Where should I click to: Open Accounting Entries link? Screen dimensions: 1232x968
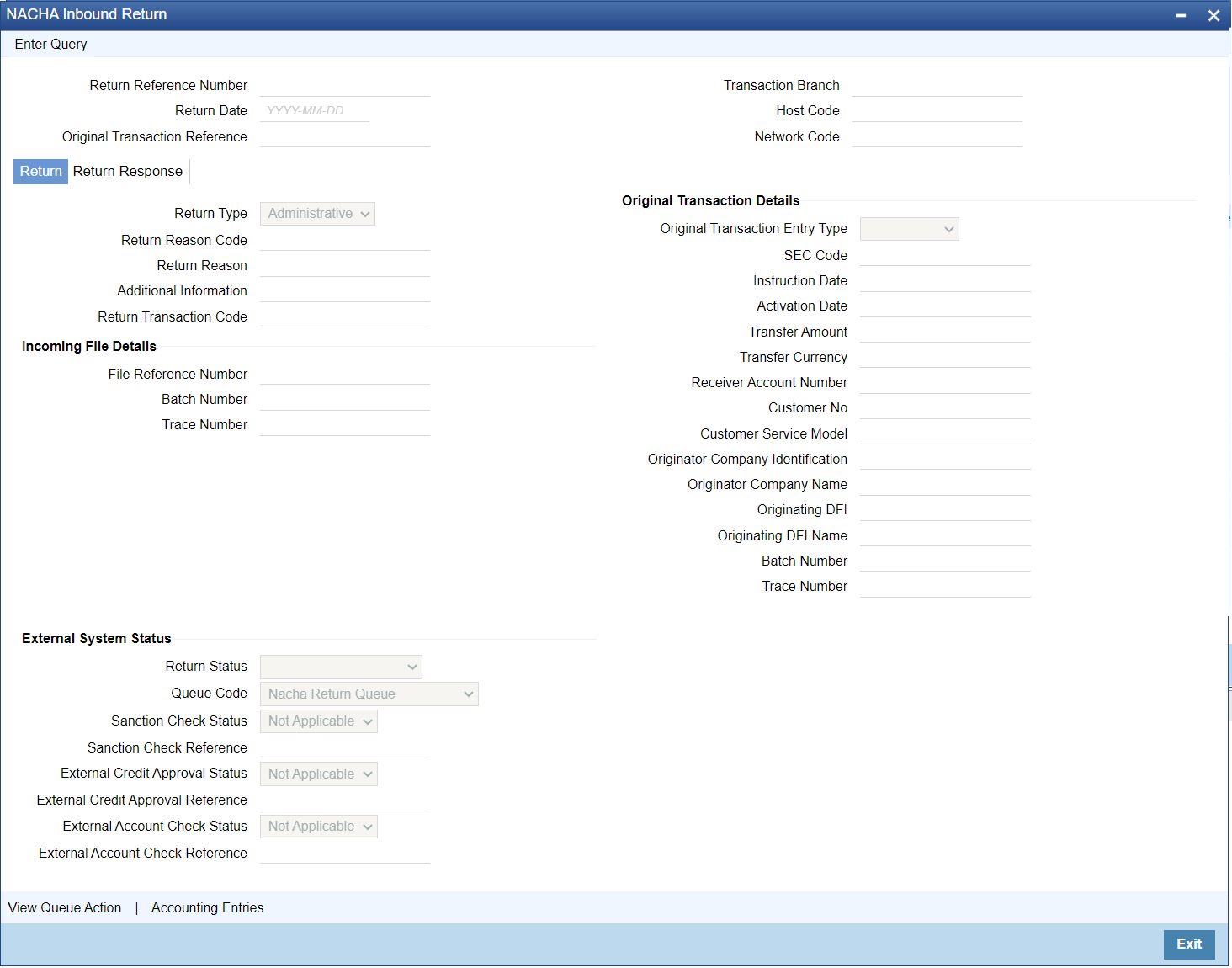click(x=207, y=907)
